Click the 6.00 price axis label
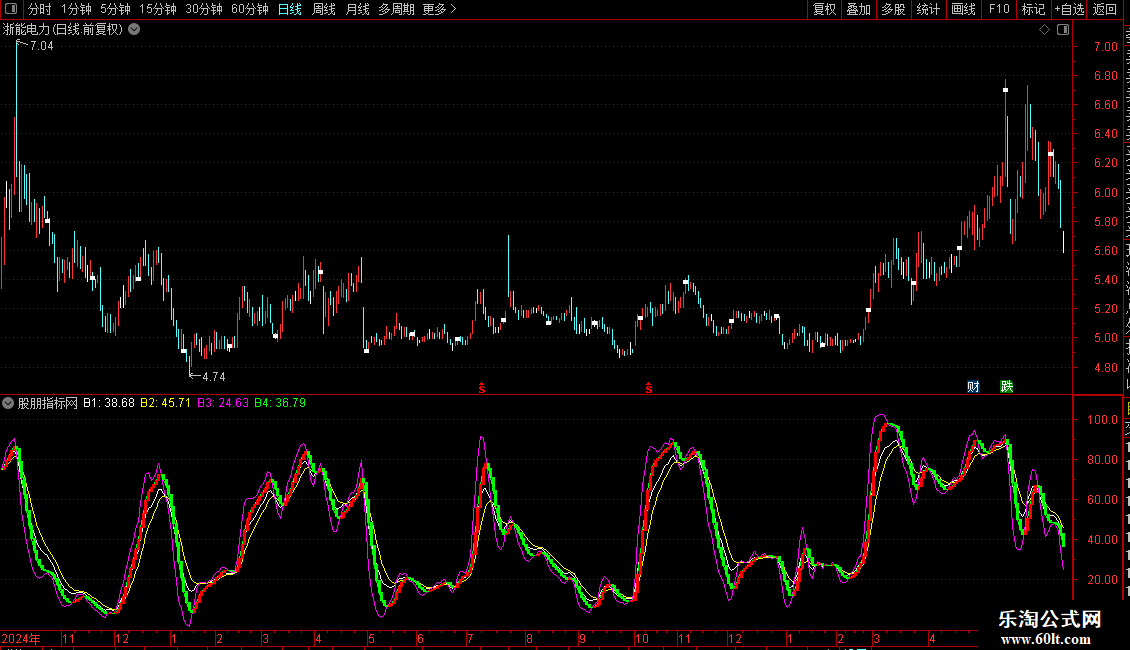Image resolution: width=1130 pixels, height=650 pixels. point(1105,192)
